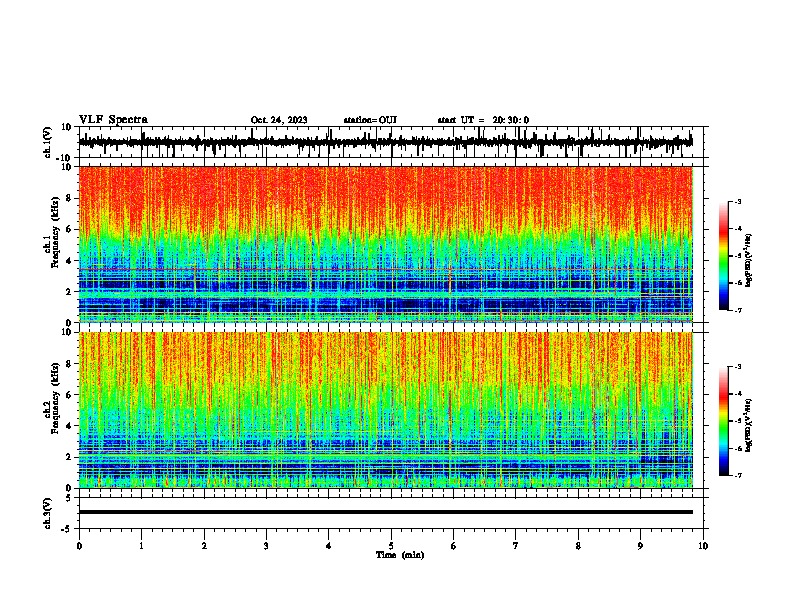Click the time axis tick label "10"
The image size is (792, 612).
(x=703, y=546)
